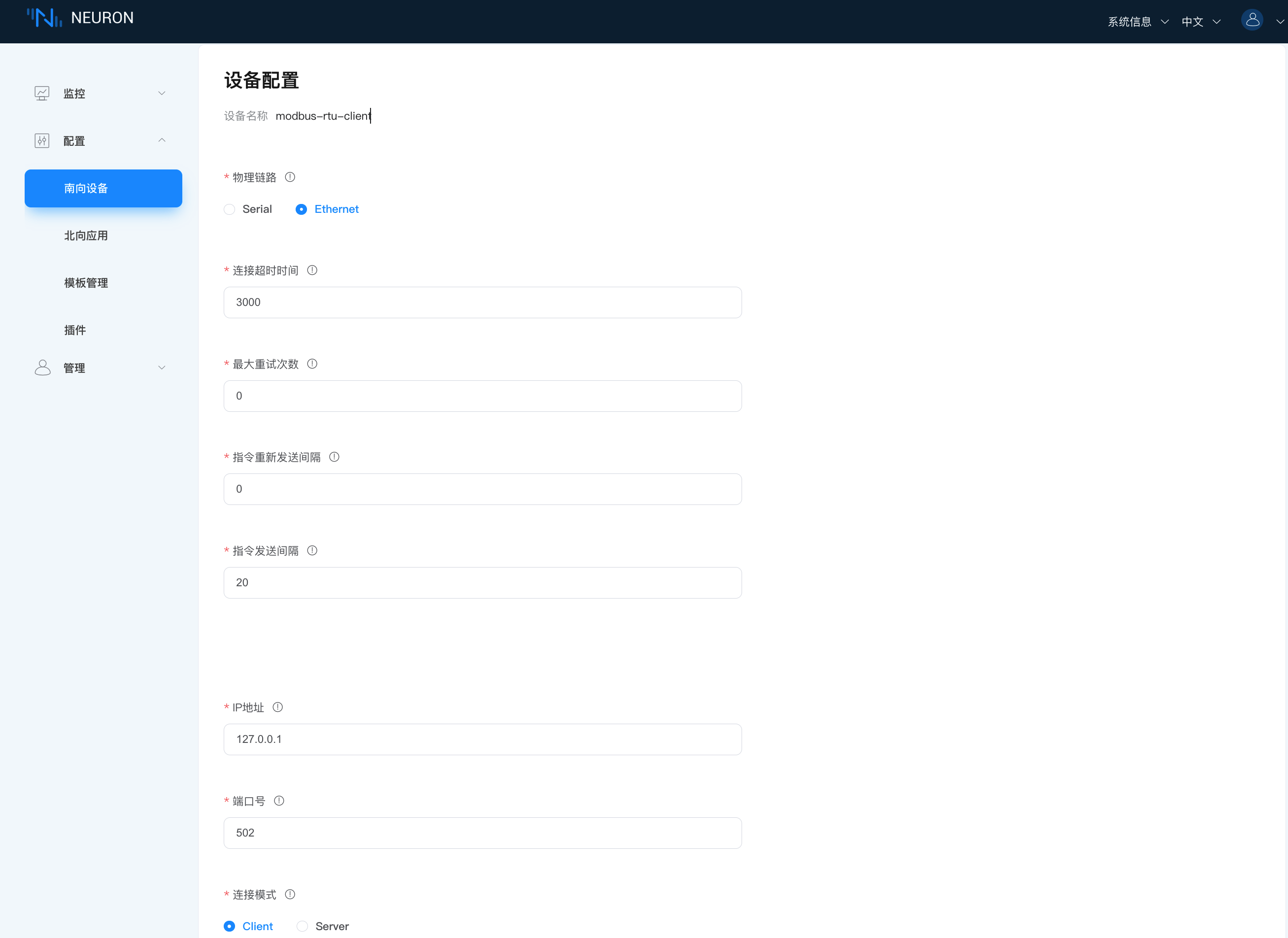Click info icon next to 物理链路

pos(290,177)
